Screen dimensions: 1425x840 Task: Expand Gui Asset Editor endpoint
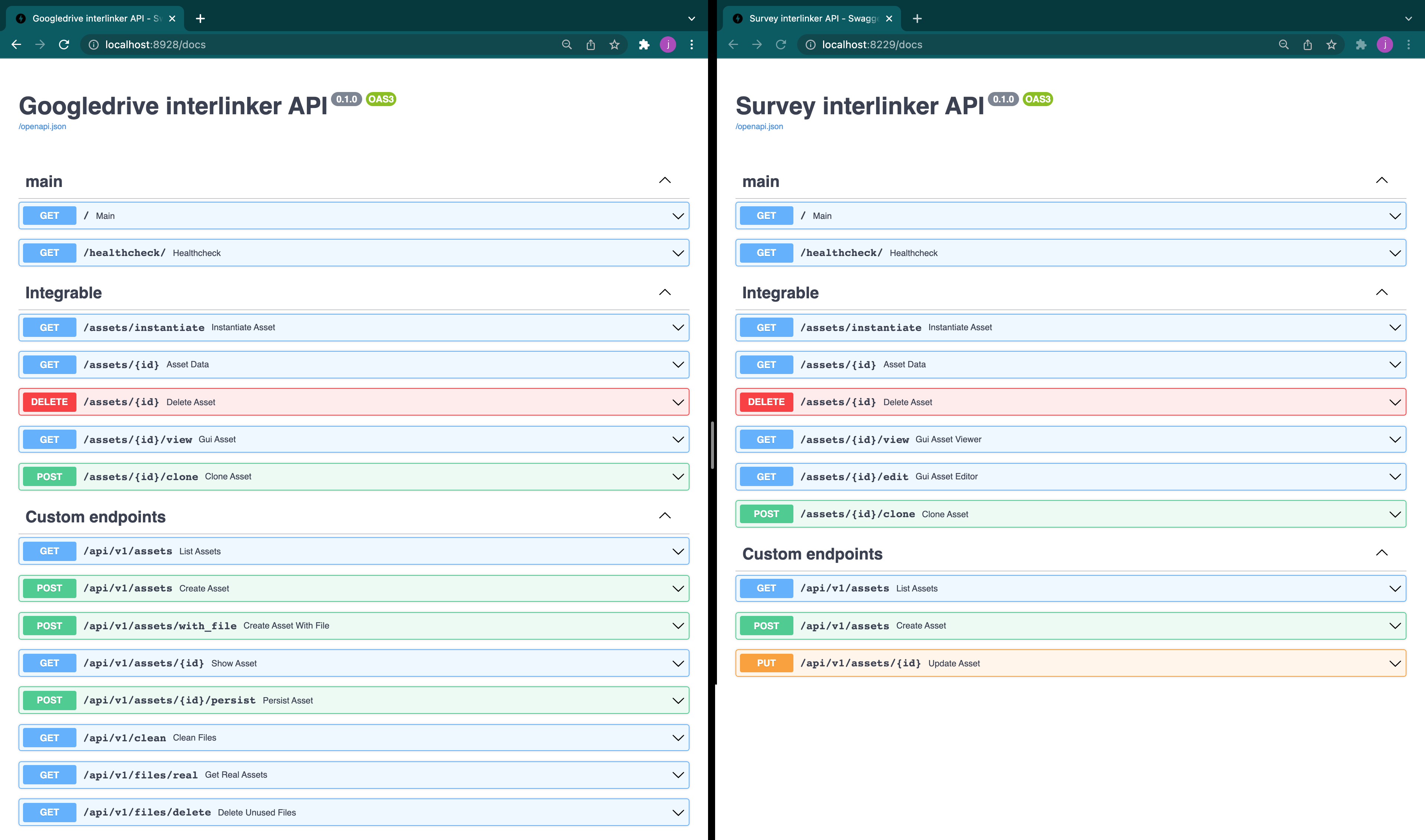(1071, 477)
